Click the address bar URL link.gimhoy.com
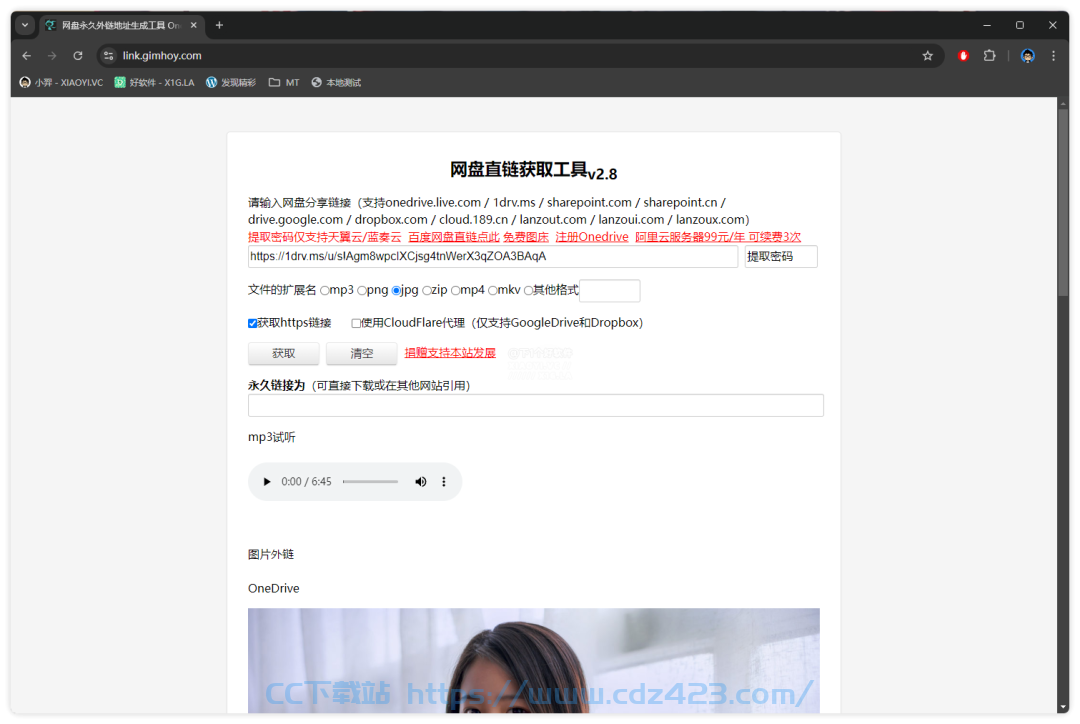 point(162,56)
